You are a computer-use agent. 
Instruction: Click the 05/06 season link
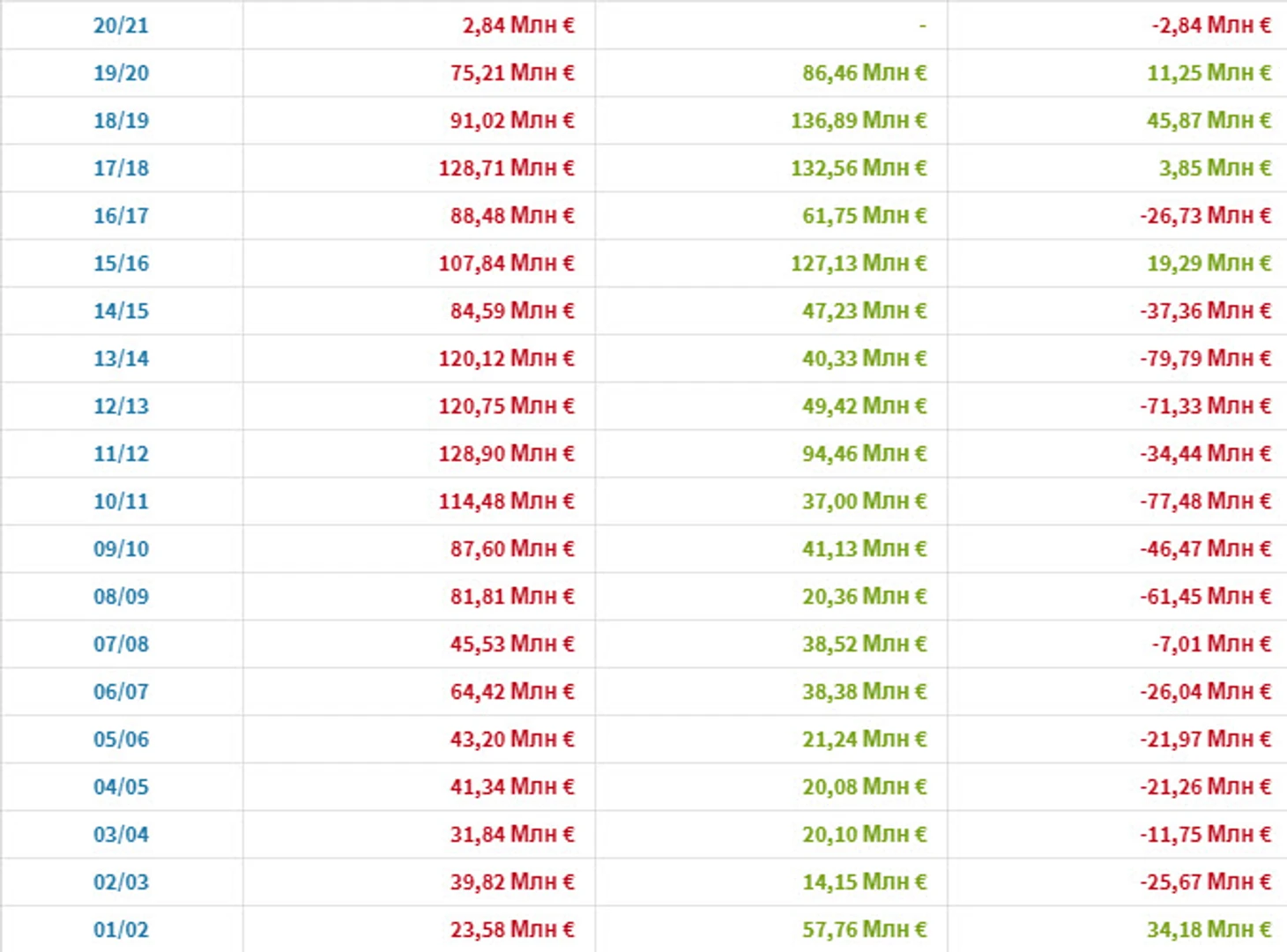(121, 740)
